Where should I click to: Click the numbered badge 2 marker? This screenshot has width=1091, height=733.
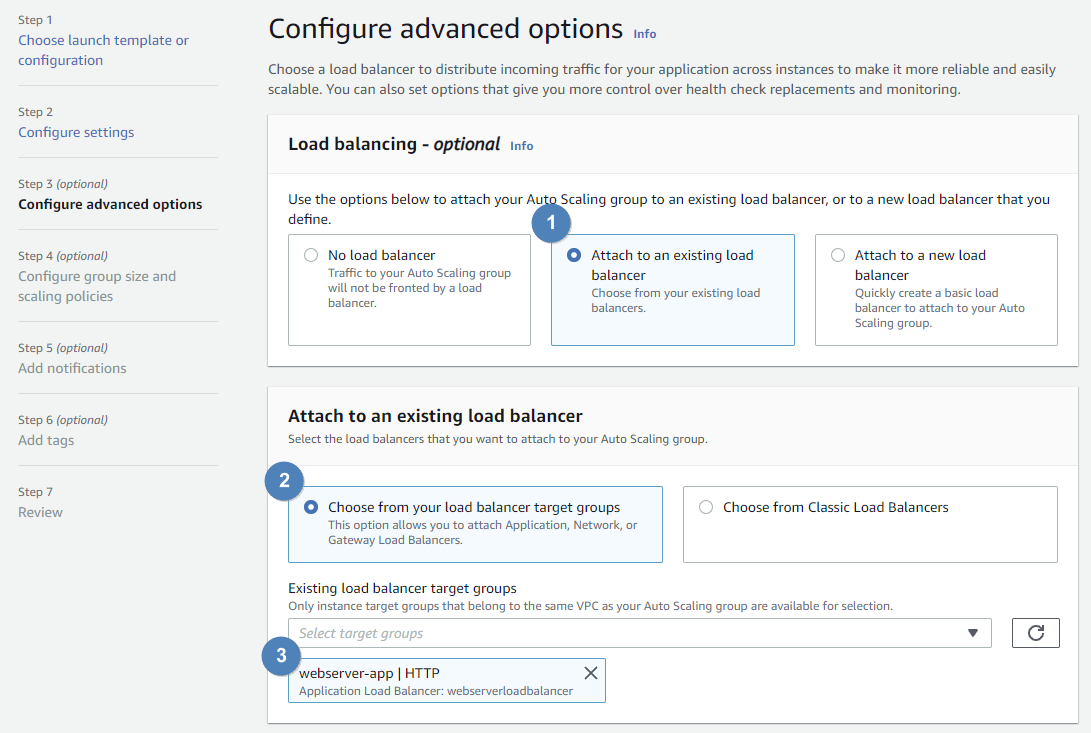coord(285,481)
